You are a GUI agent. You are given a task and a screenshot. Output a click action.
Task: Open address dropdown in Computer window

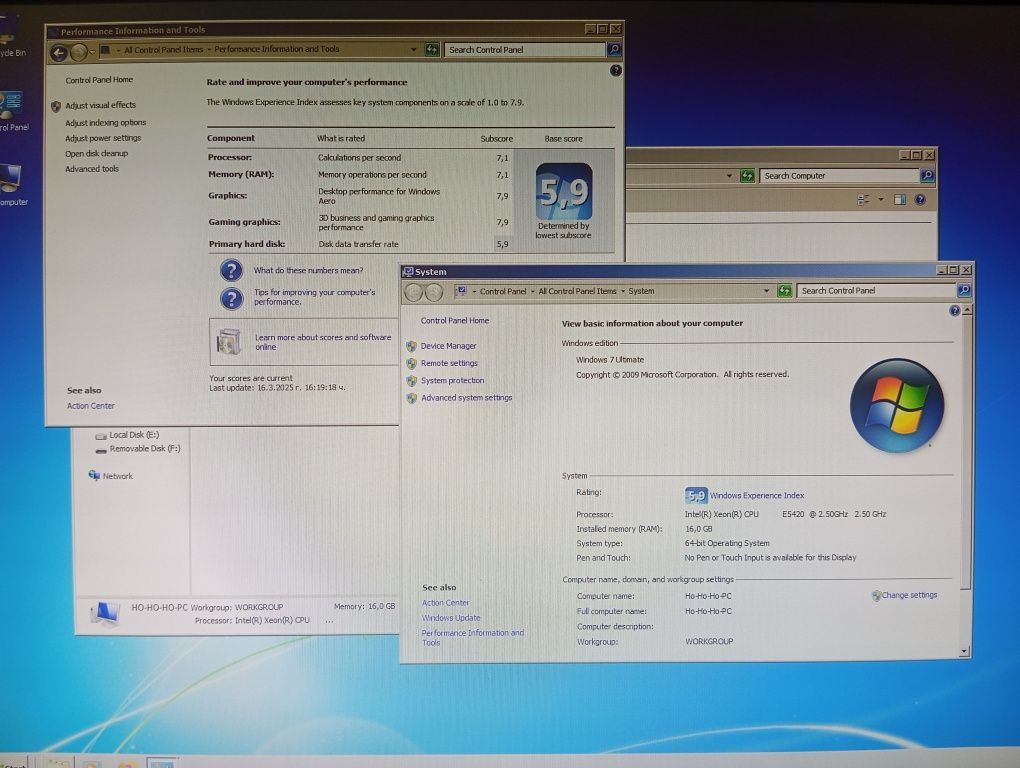coord(729,176)
